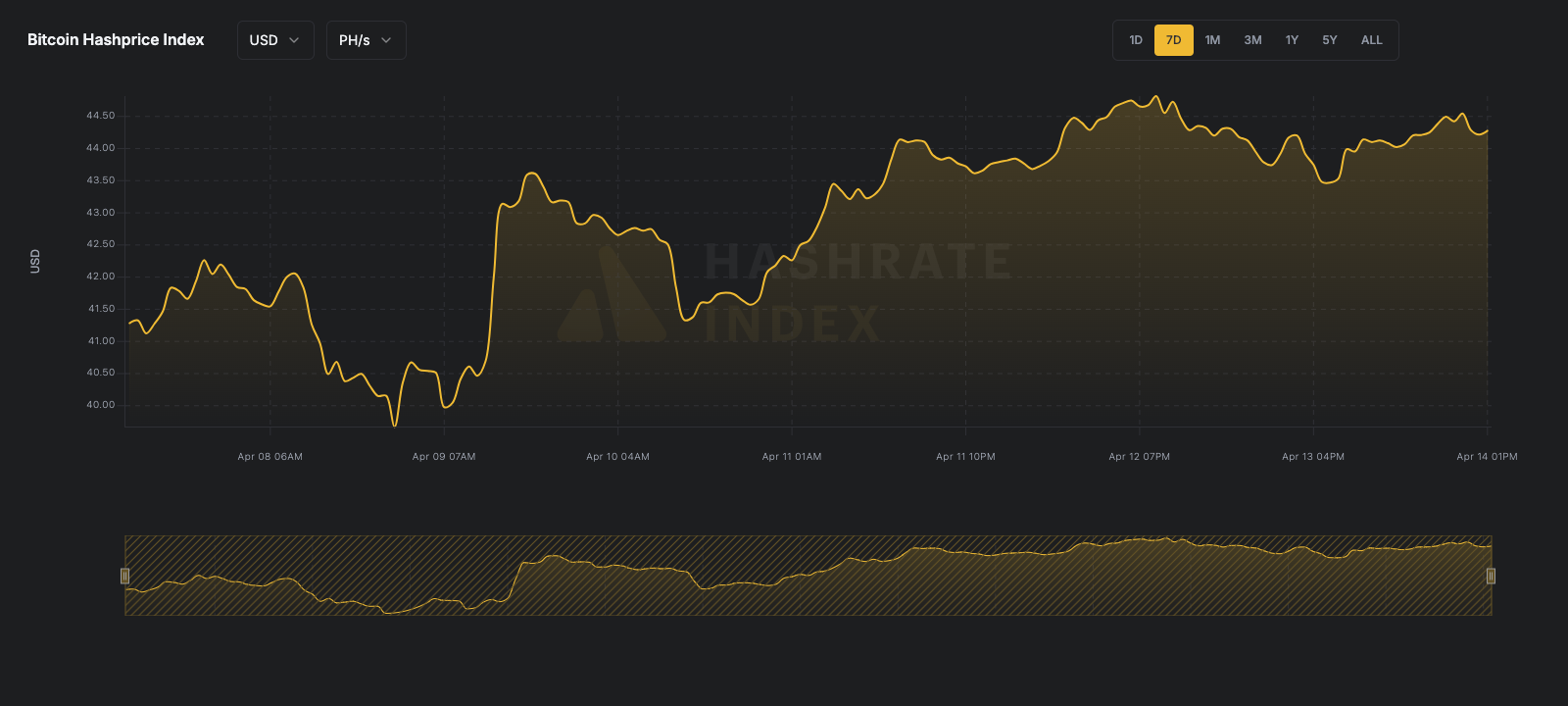Click the 44.50 y-axis value
The height and width of the screenshot is (706, 1568).
100,116
